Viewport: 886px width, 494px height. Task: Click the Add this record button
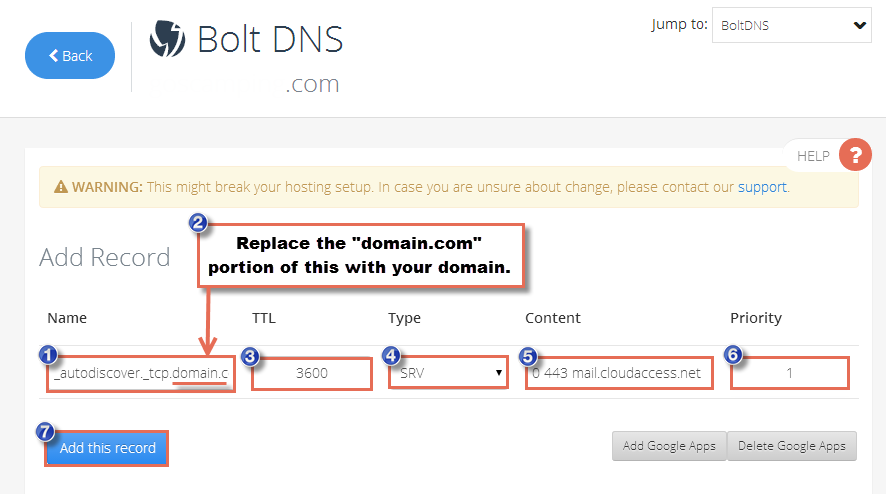(107, 448)
